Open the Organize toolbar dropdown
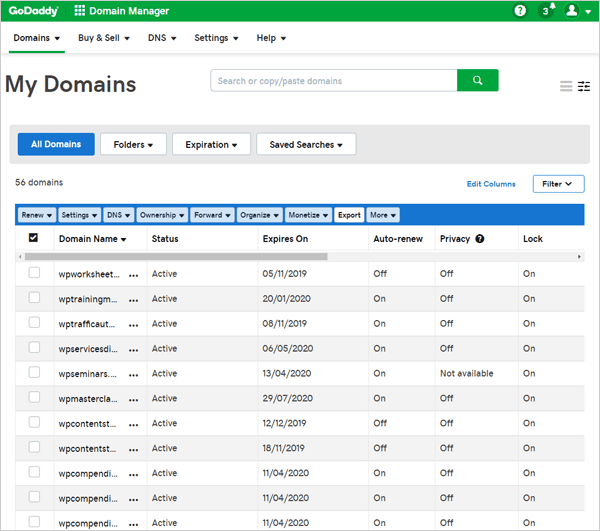This screenshot has height=531, width=600. click(x=259, y=215)
